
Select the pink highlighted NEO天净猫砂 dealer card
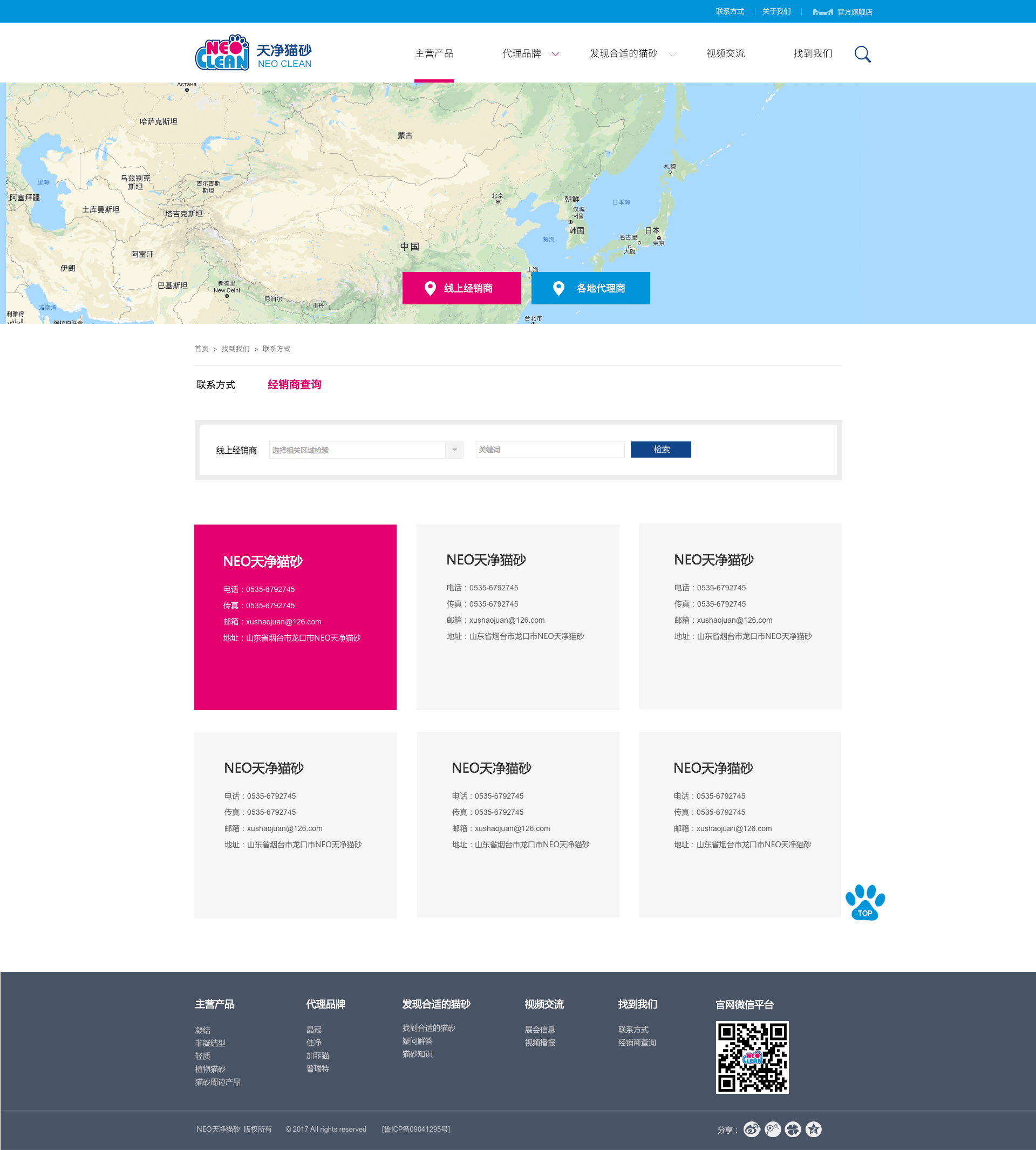[x=296, y=617]
